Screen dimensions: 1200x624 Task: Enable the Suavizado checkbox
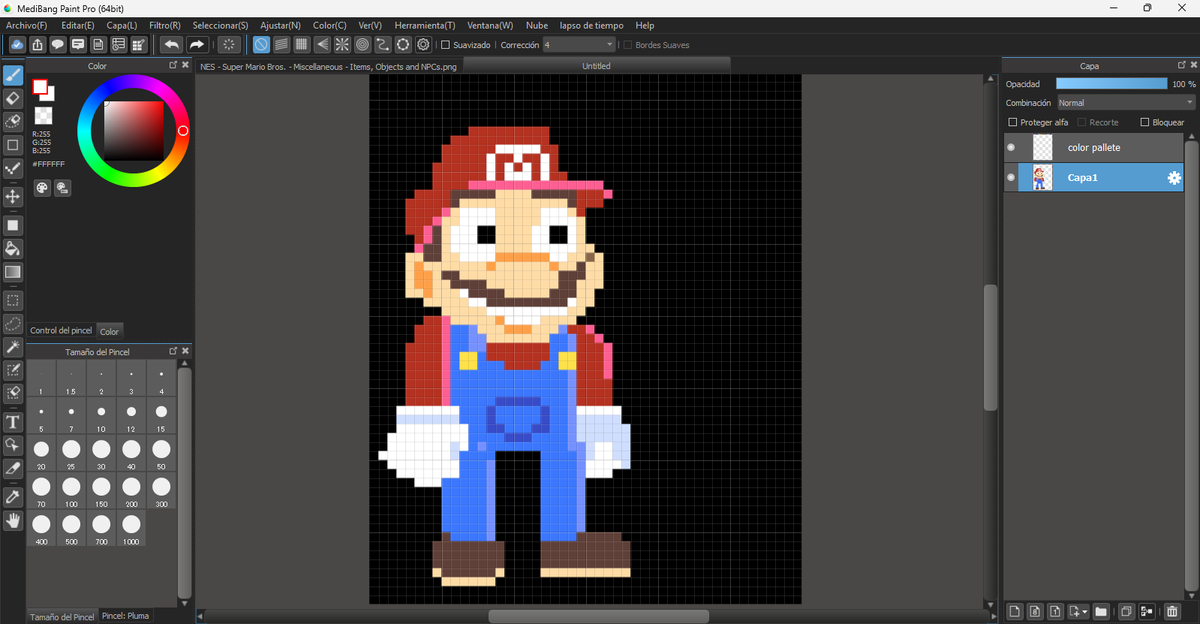click(x=446, y=45)
